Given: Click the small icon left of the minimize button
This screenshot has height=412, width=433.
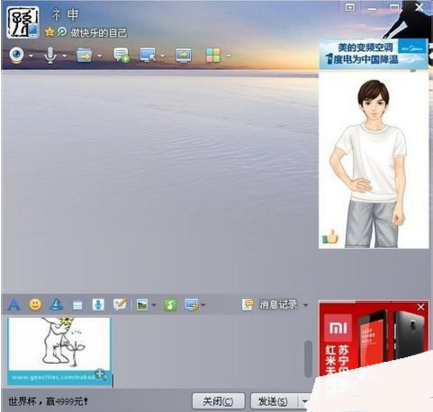Looking at the screenshot, I should [x=350, y=7].
